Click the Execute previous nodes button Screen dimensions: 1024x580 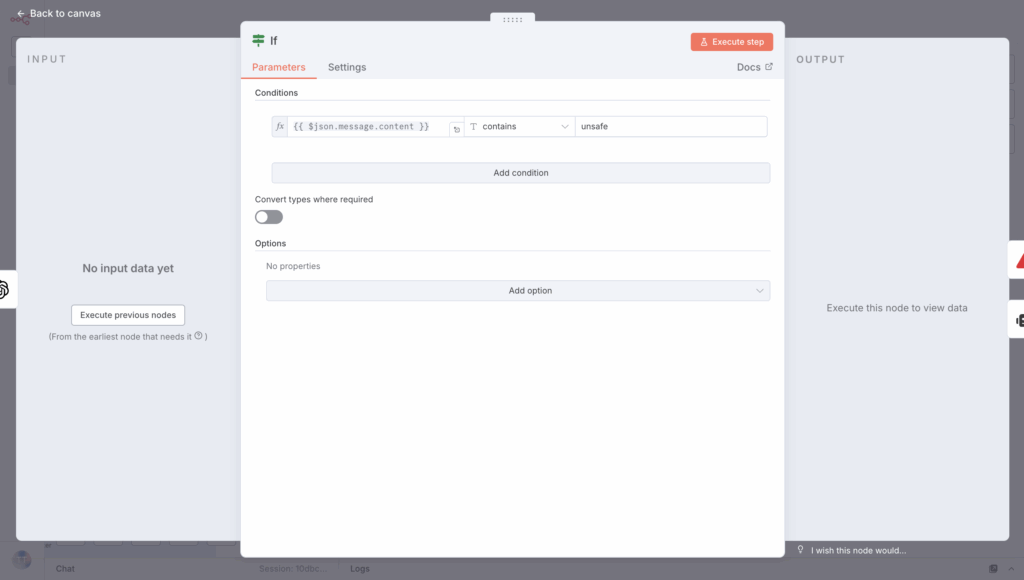(128, 315)
